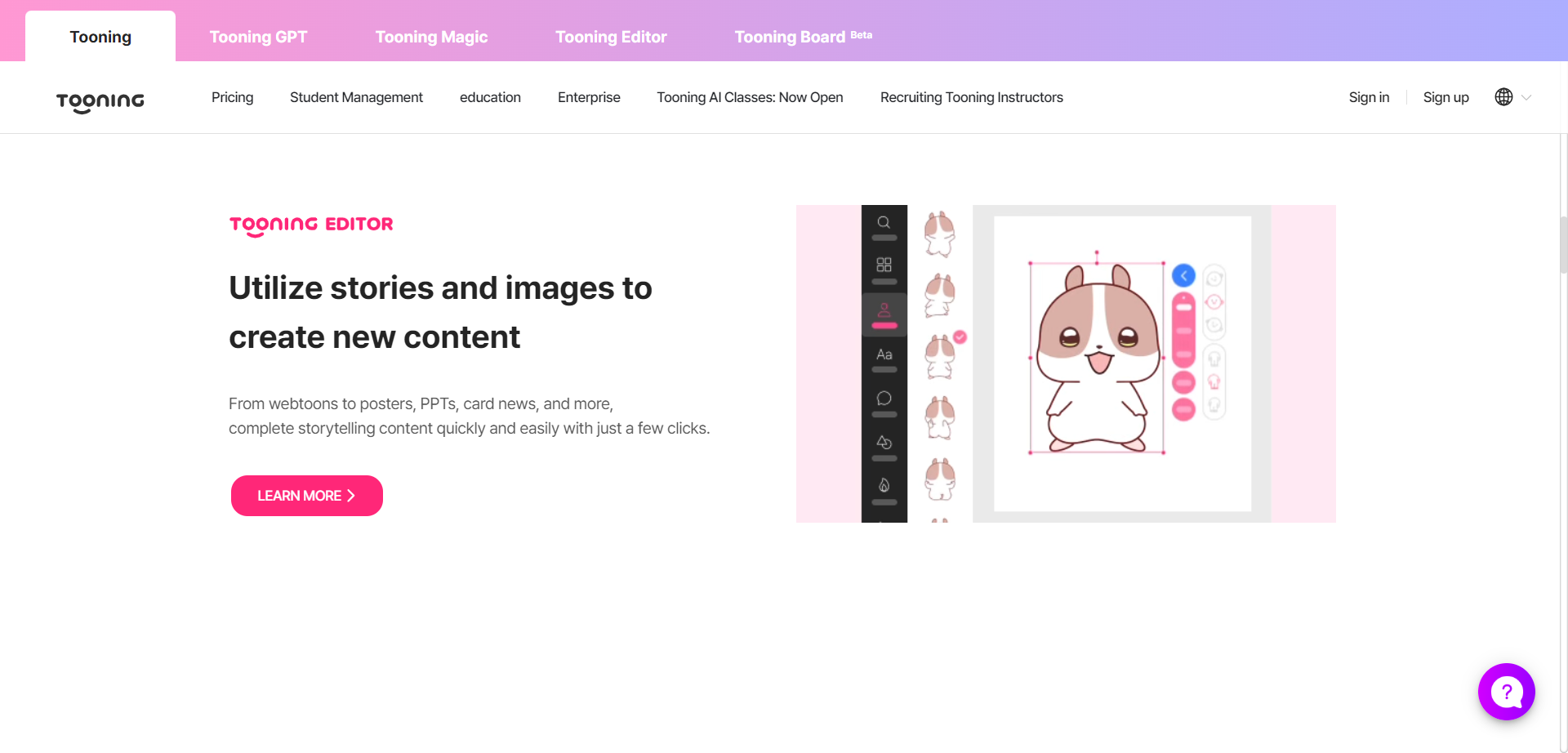
Task: Open the Tooning Board Beta tab
Action: 803,37
